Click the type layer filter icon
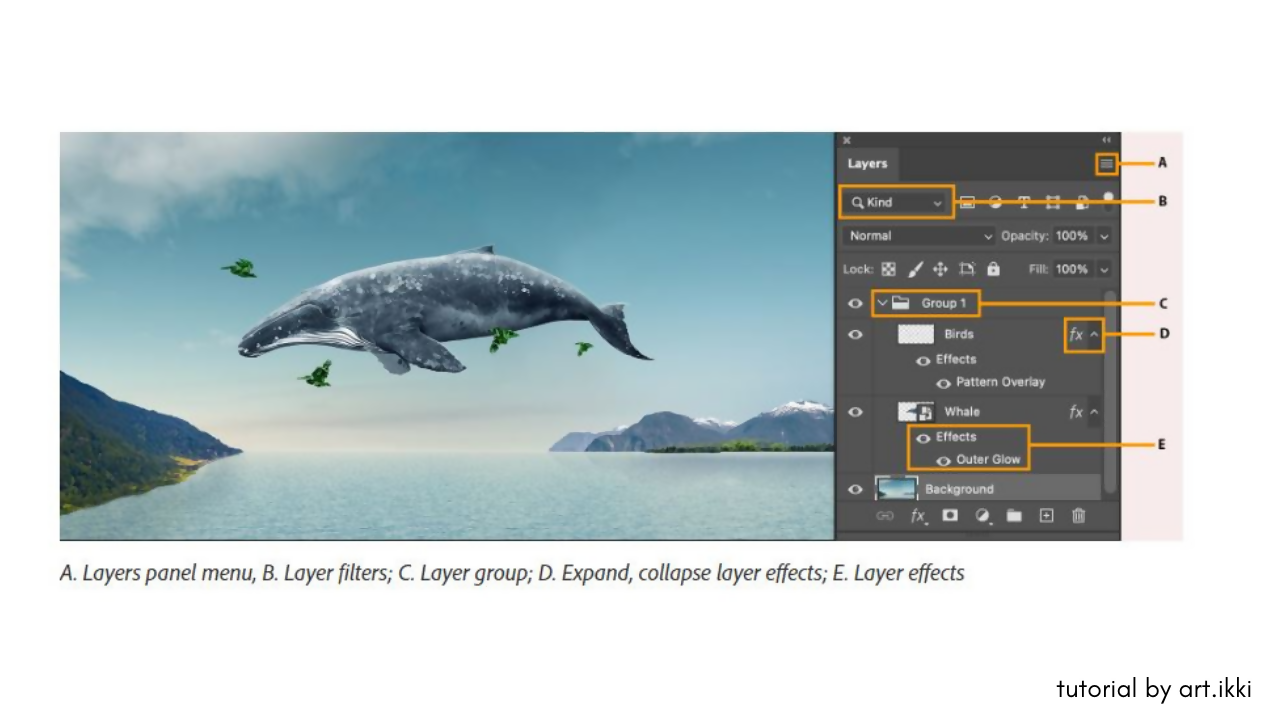This screenshot has width=1280, height=720. (x=1024, y=202)
